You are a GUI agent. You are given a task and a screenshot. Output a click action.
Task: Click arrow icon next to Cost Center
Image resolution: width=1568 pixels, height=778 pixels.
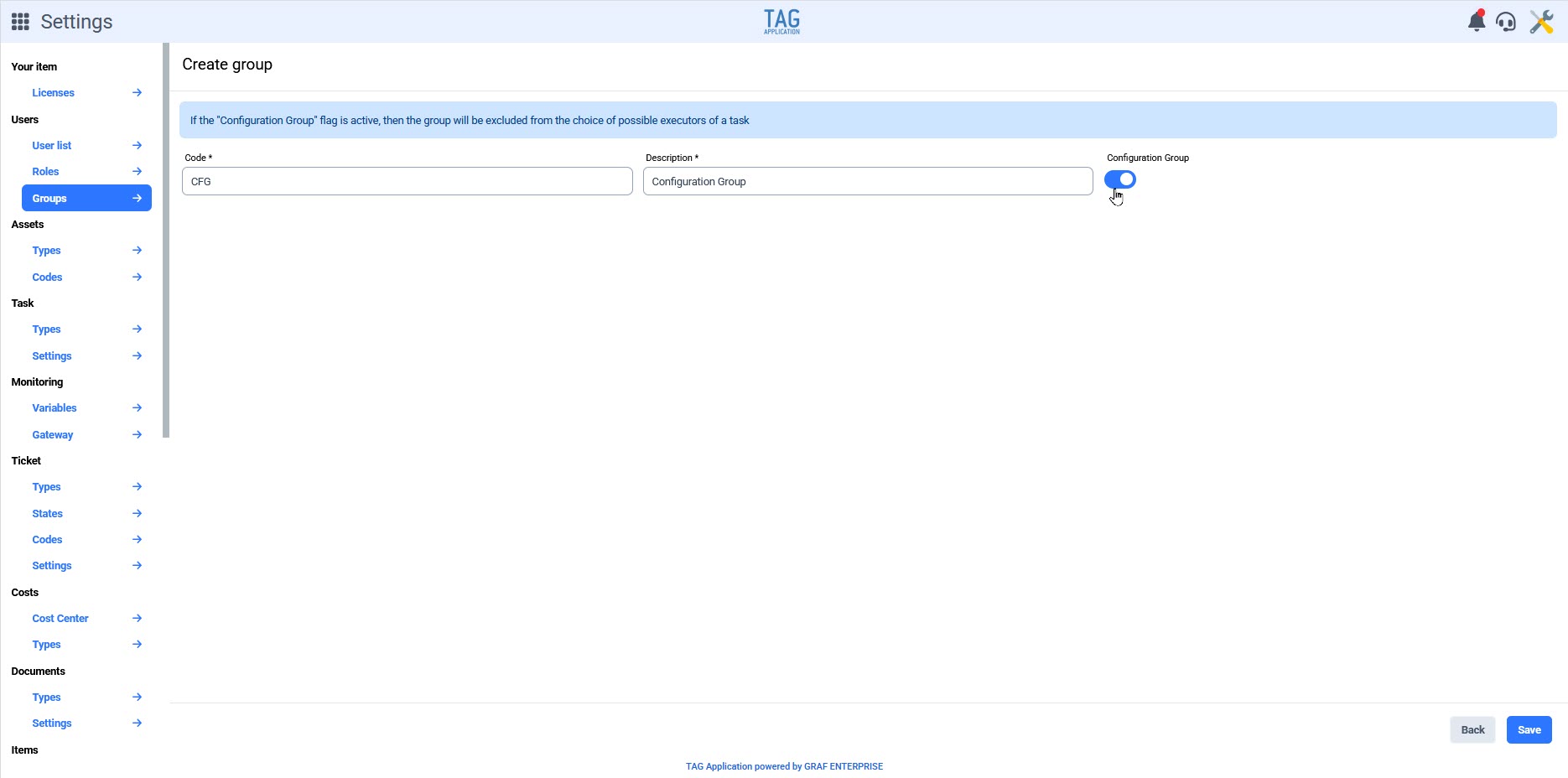pyautogui.click(x=137, y=618)
